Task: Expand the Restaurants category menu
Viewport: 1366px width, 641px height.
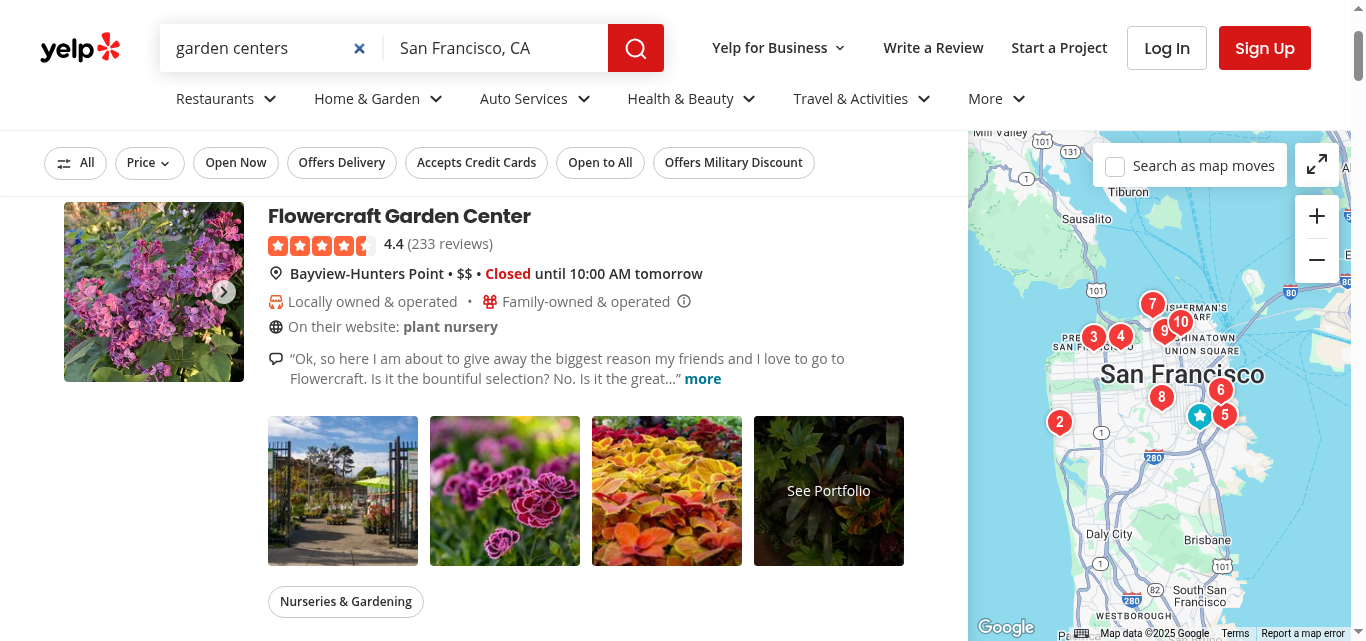Action: (x=226, y=99)
